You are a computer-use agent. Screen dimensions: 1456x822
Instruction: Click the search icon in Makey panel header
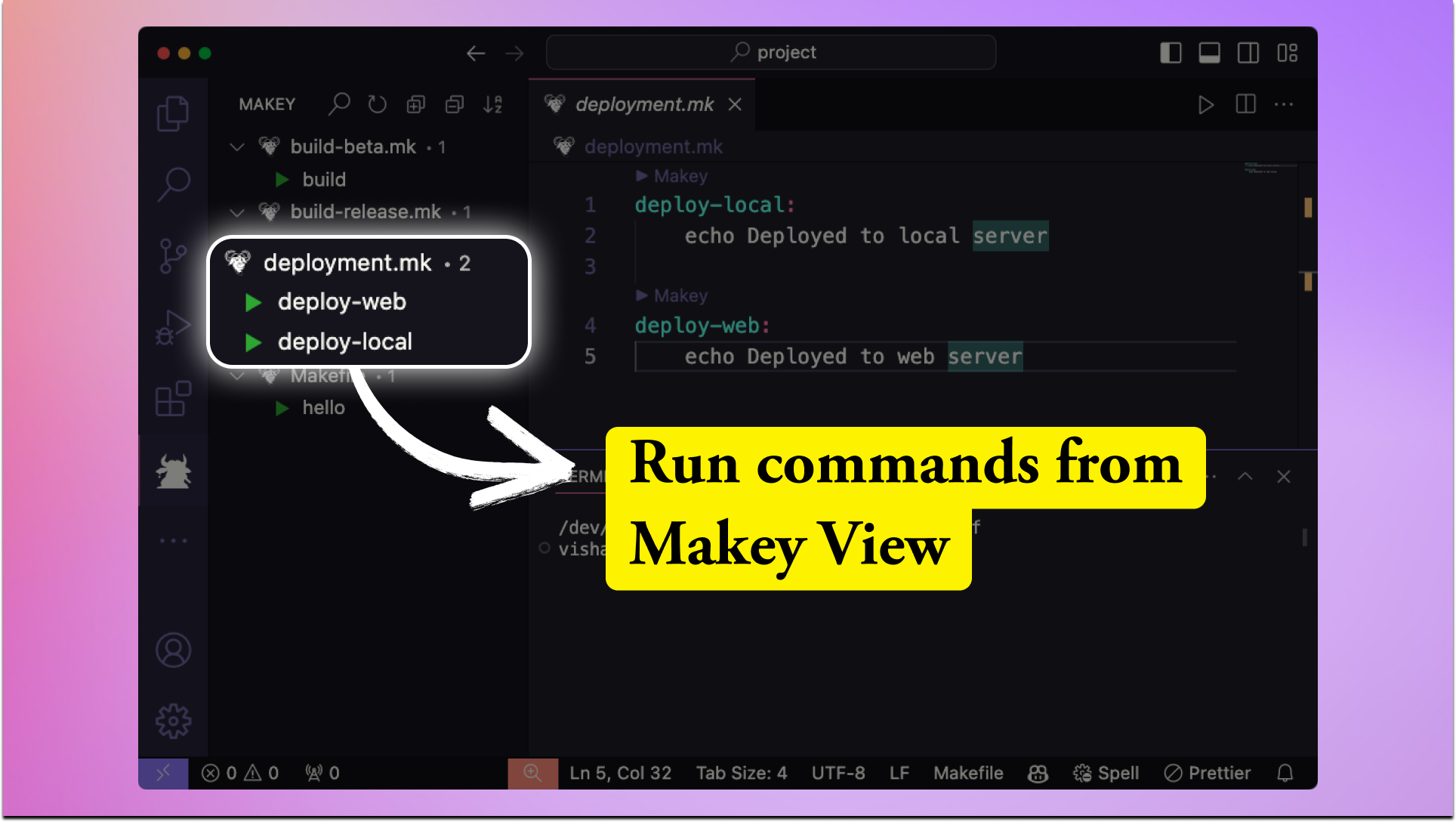339,104
